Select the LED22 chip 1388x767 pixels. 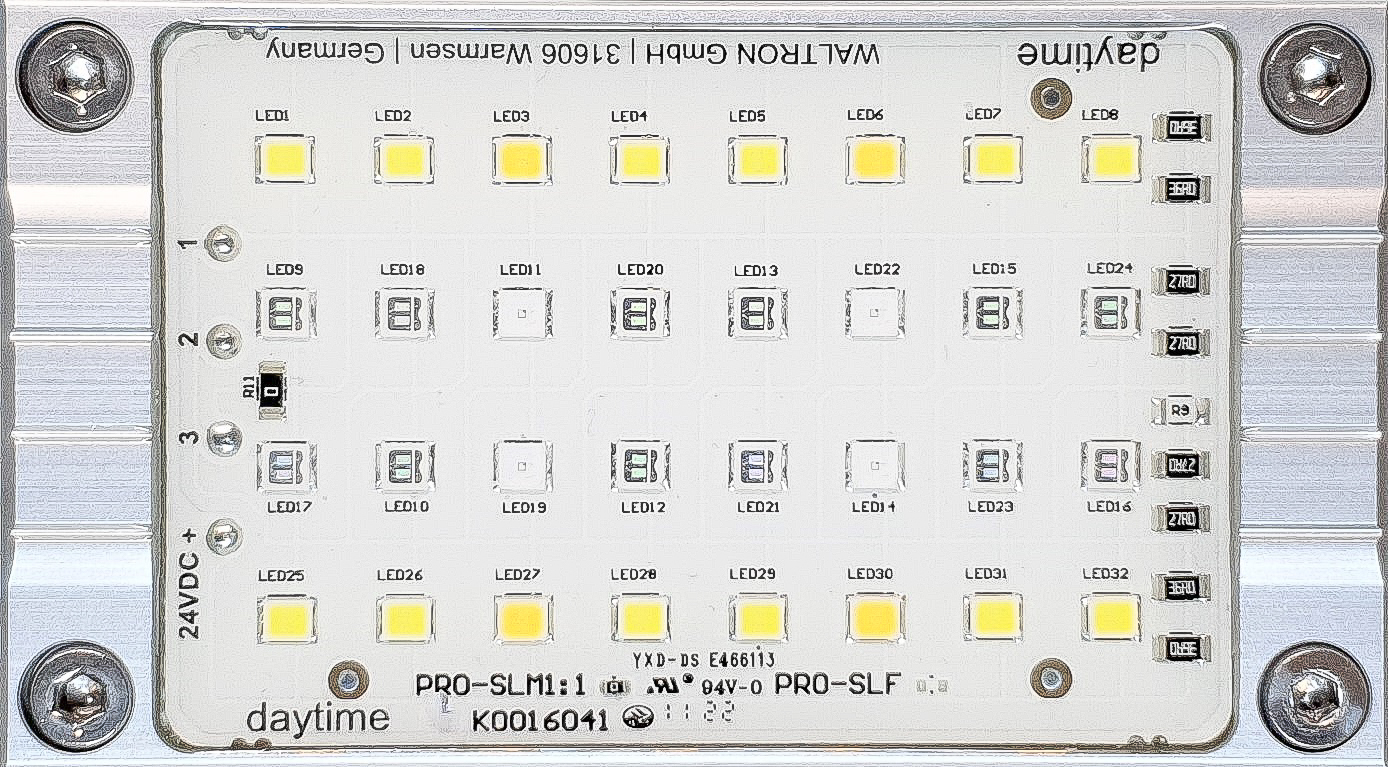(x=875, y=313)
